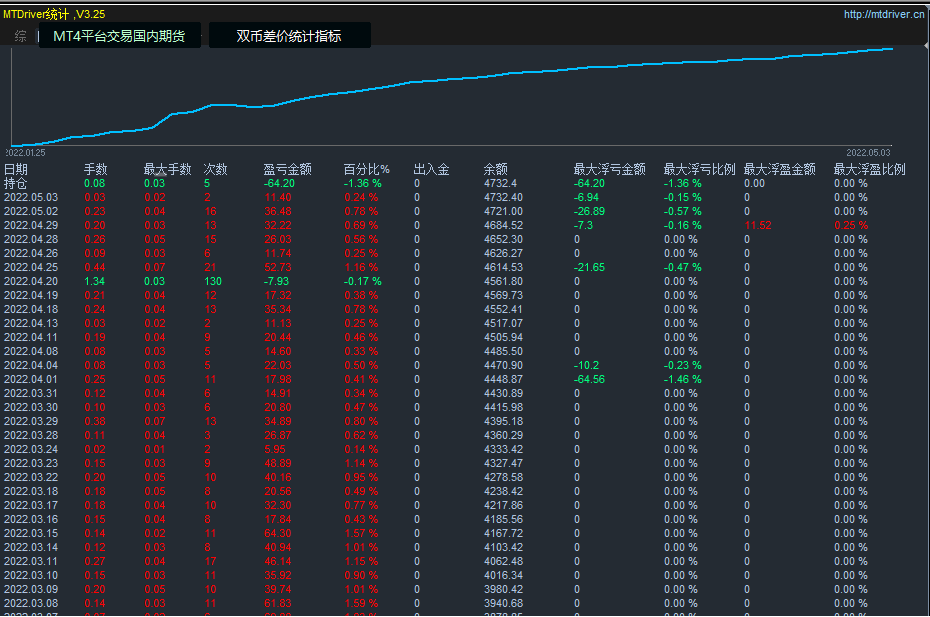Click the trade count value 130
Image resolution: width=930 pixels, height=617 pixels.
coord(213,281)
